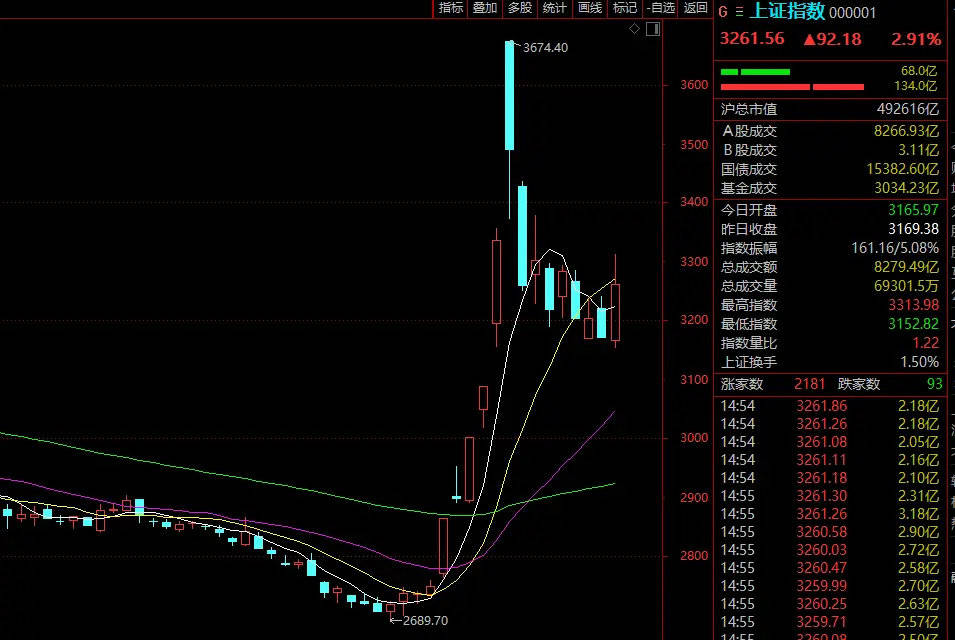Activate the 画线 line-drawing tool

click(587, 8)
